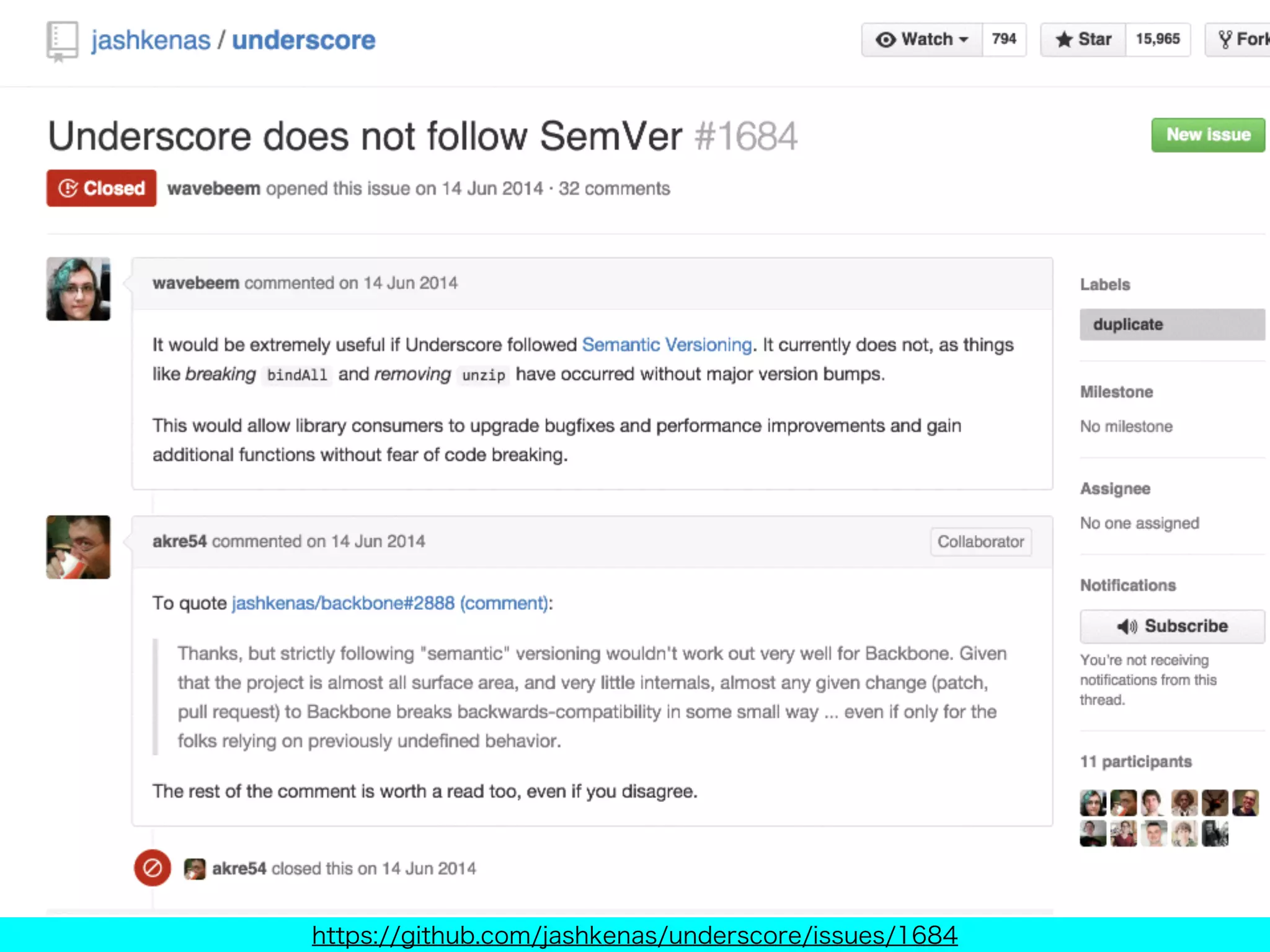1270x952 pixels.
Task: Click the watchers count 794
Action: (x=1004, y=40)
